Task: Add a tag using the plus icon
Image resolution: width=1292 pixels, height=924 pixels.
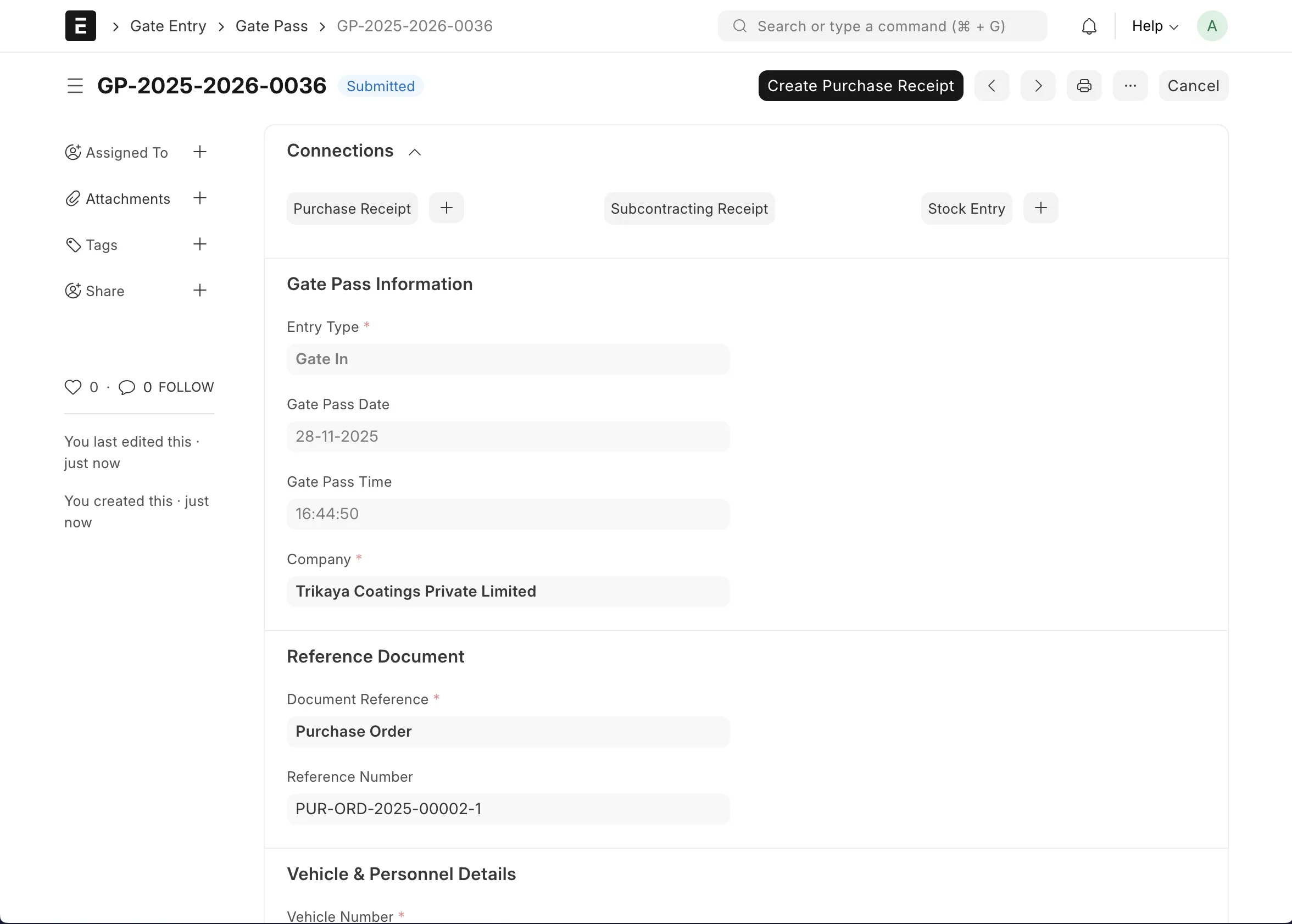Action: point(199,244)
